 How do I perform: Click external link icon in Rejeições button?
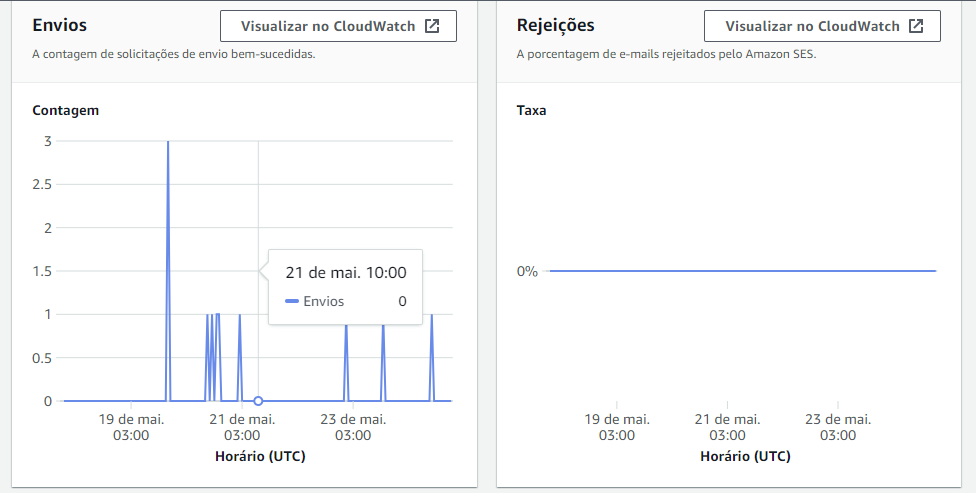point(916,26)
